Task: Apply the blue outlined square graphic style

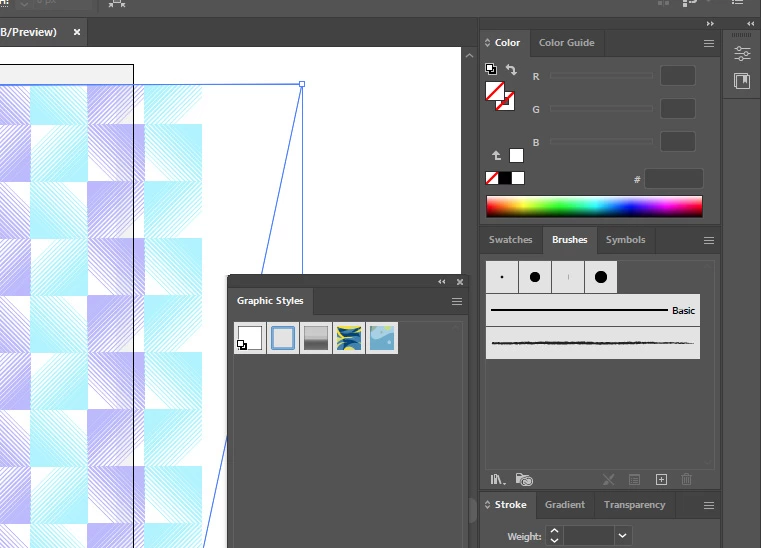Action: (x=282, y=338)
